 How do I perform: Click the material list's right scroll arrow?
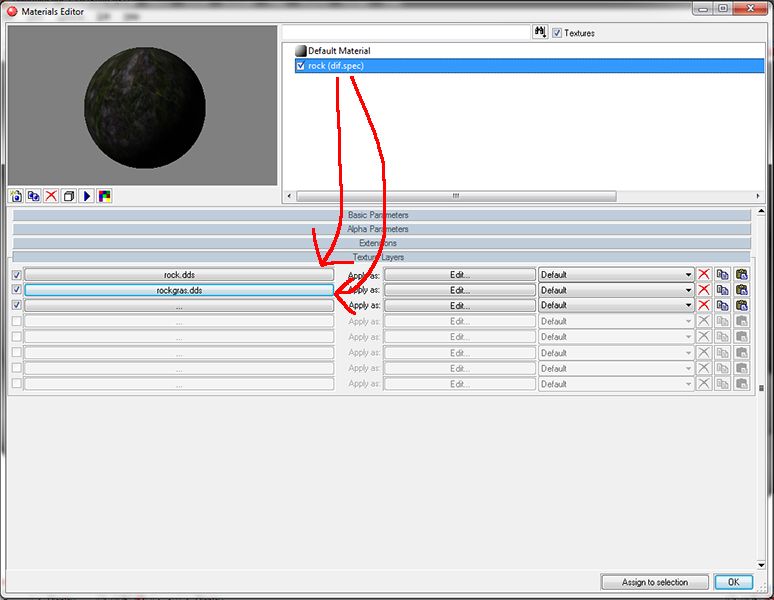click(x=758, y=196)
